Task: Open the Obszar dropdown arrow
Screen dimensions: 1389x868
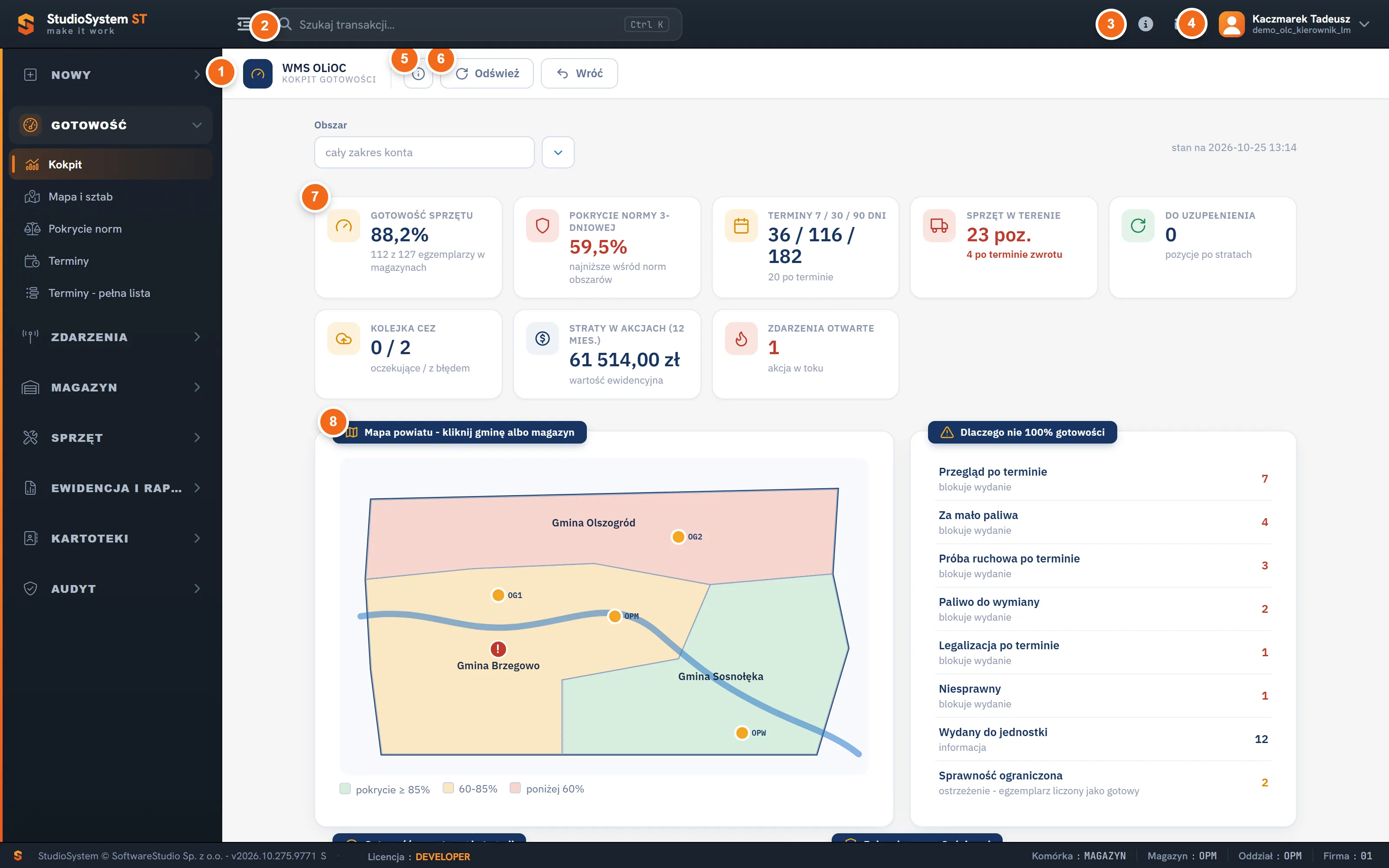Action: (558, 152)
